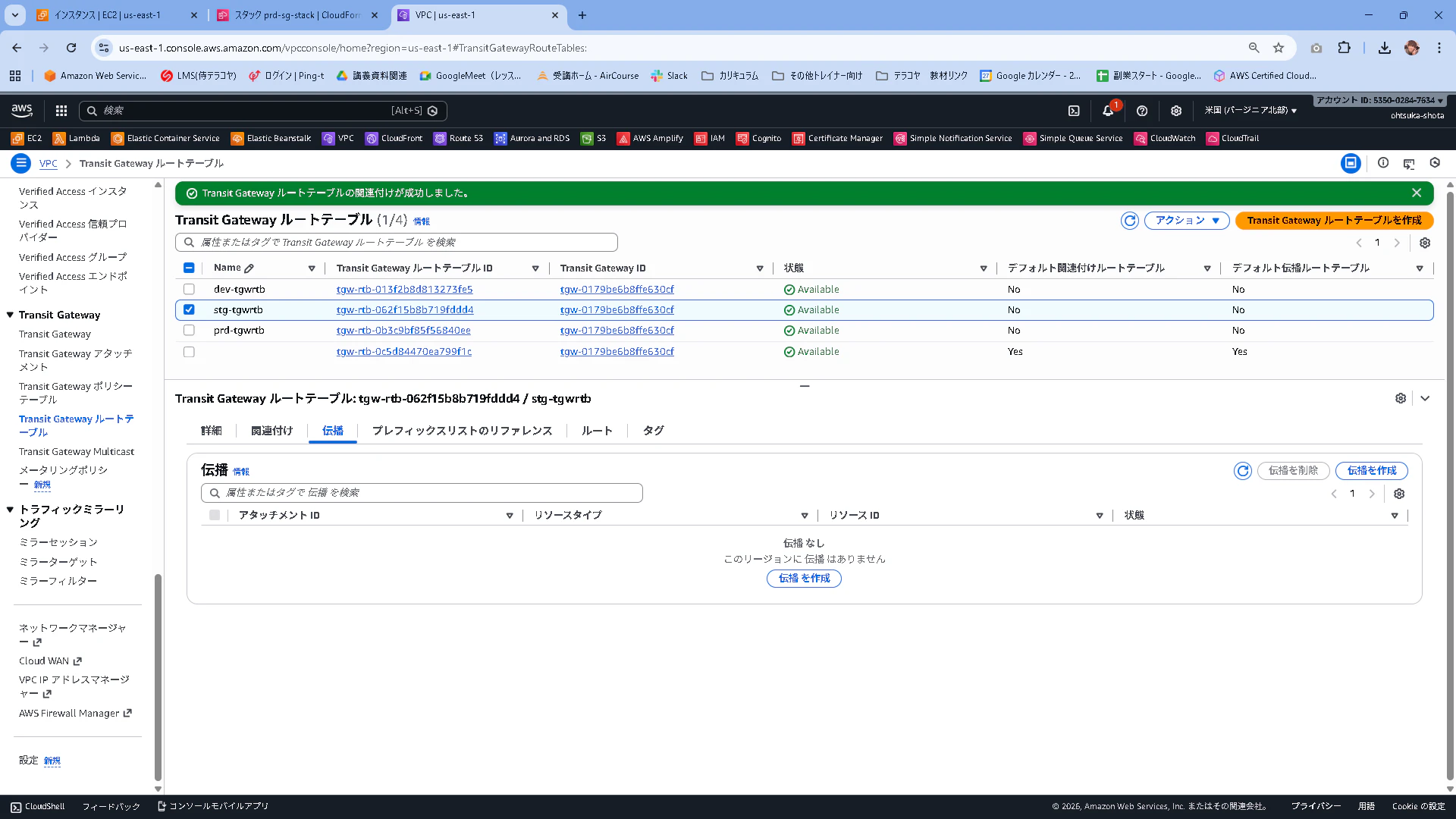Image resolution: width=1456 pixels, height=819 pixels.
Task: Collapse the details panel chevron
Action: [1425, 399]
